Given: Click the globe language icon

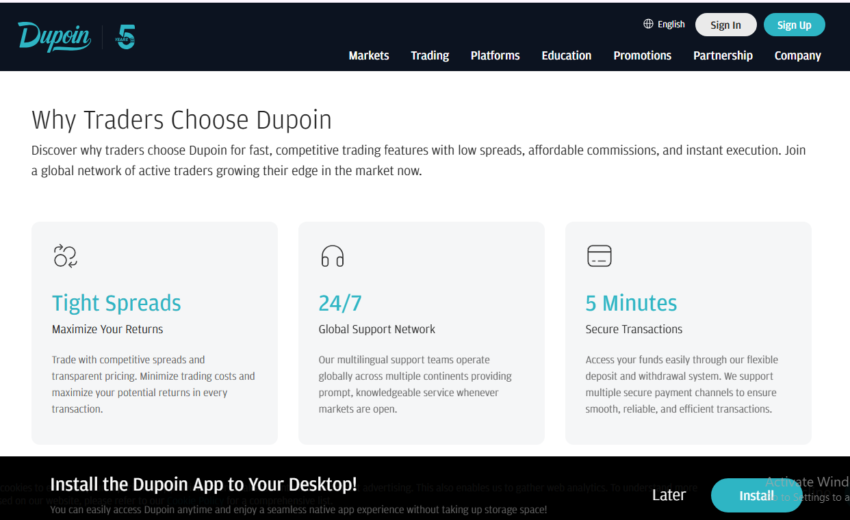Looking at the screenshot, I should tap(648, 24).
